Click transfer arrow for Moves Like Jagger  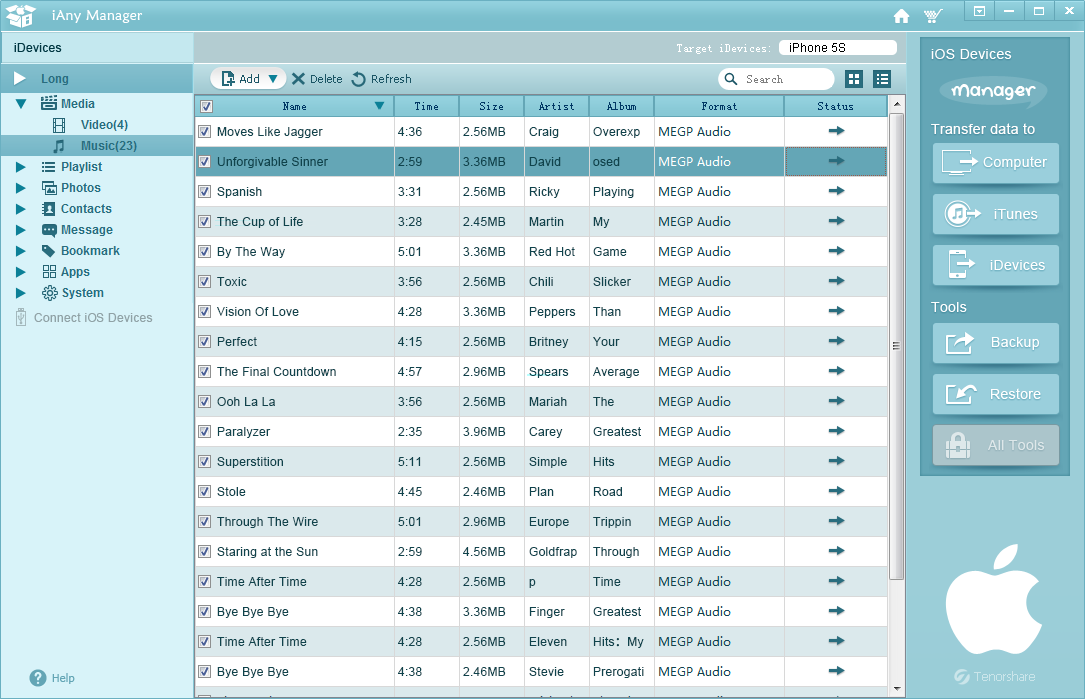836,131
